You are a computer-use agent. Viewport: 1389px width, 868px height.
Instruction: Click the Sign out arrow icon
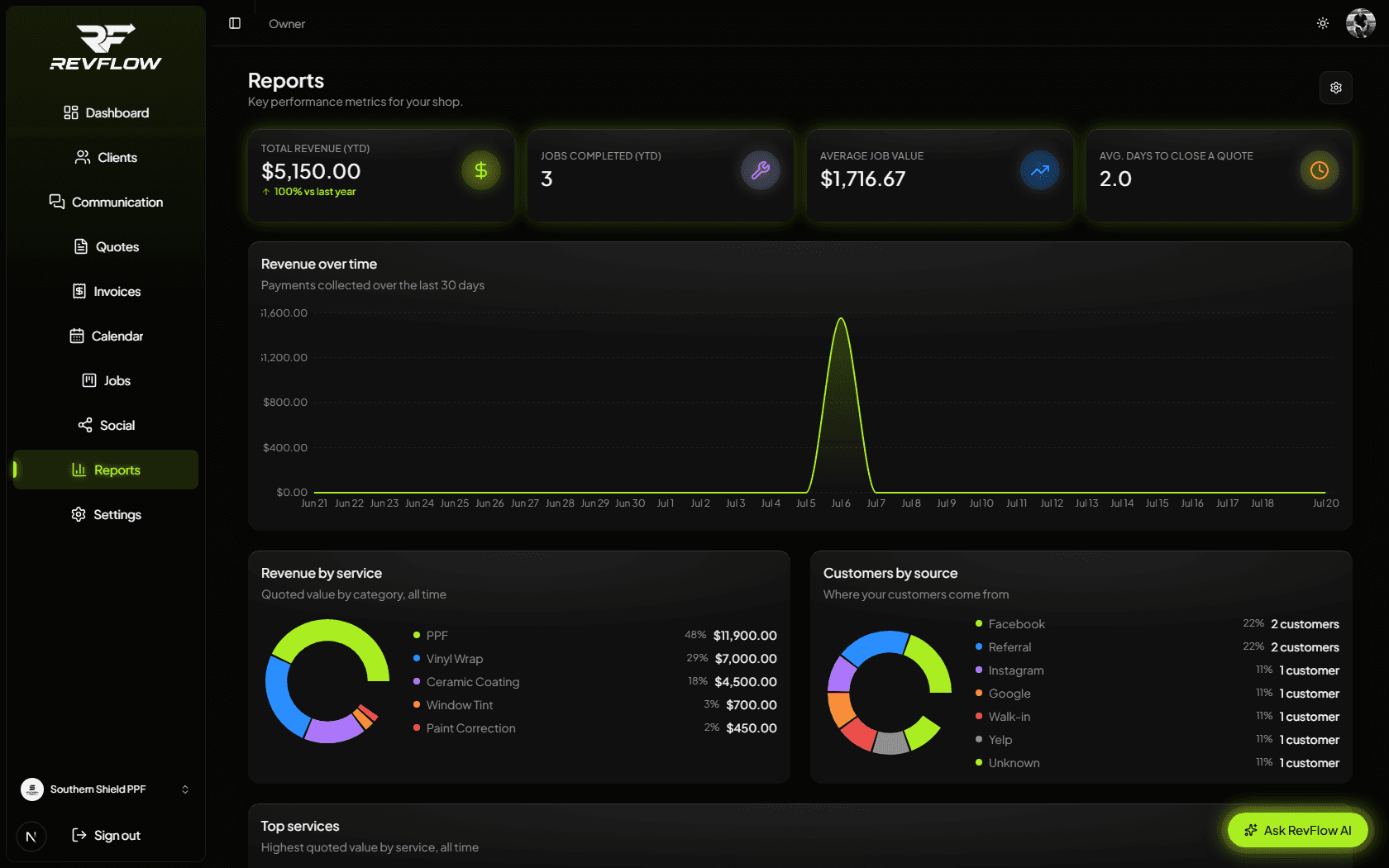tap(79, 835)
